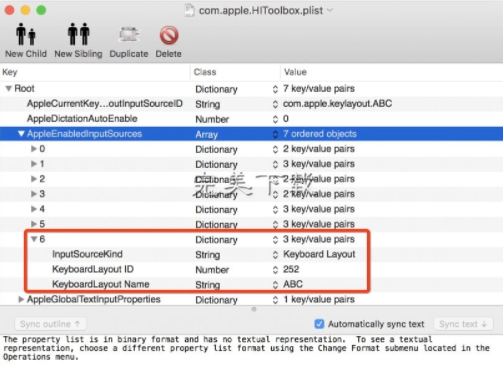Click the 7 key/value pairs value
The width and height of the screenshot is (503, 368).
319,89
